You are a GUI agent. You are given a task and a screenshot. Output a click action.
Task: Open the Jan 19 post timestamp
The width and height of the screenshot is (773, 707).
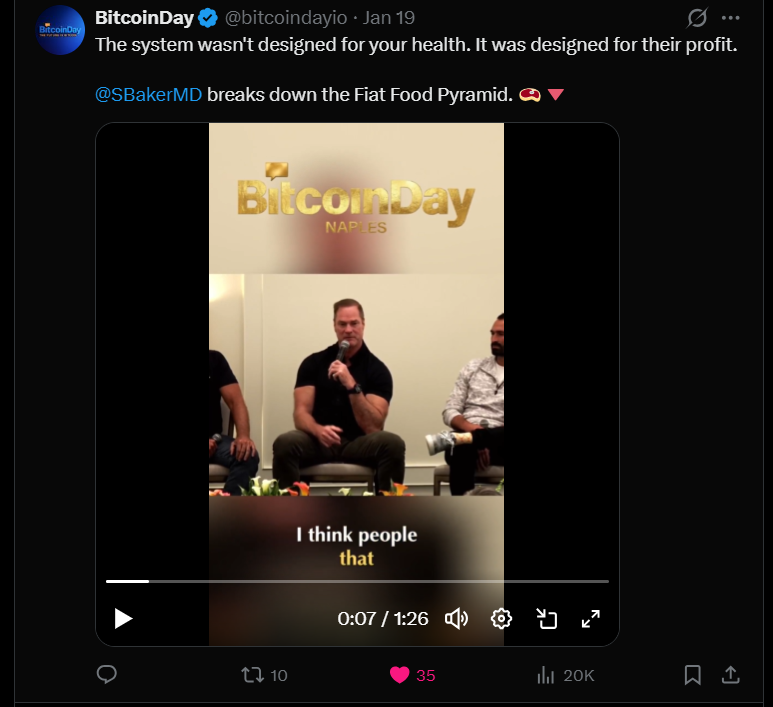389,18
